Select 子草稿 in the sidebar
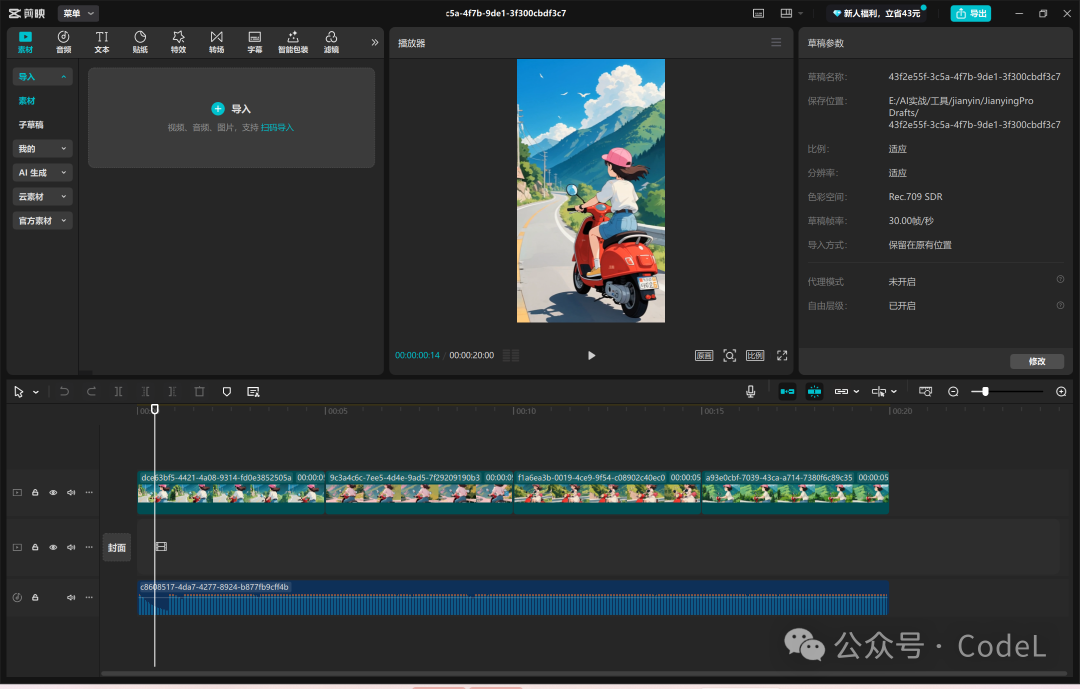This screenshot has height=689, width=1080. click(x=31, y=125)
